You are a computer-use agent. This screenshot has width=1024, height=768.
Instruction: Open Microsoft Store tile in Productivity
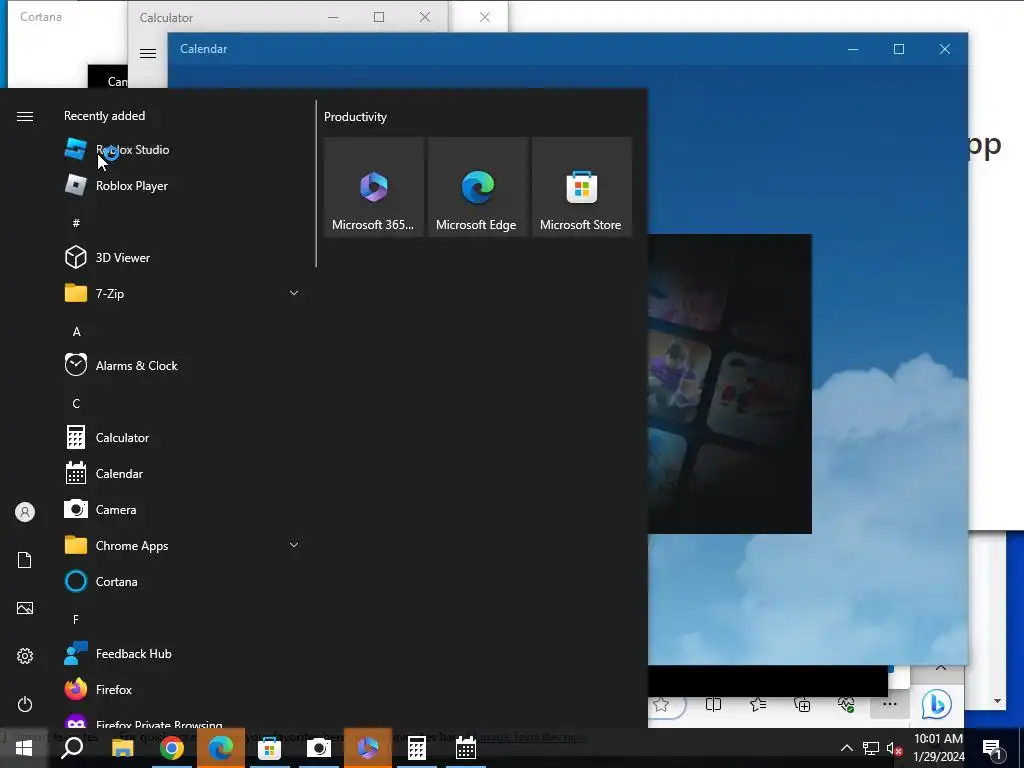pyautogui.click(x=582, y=187)
